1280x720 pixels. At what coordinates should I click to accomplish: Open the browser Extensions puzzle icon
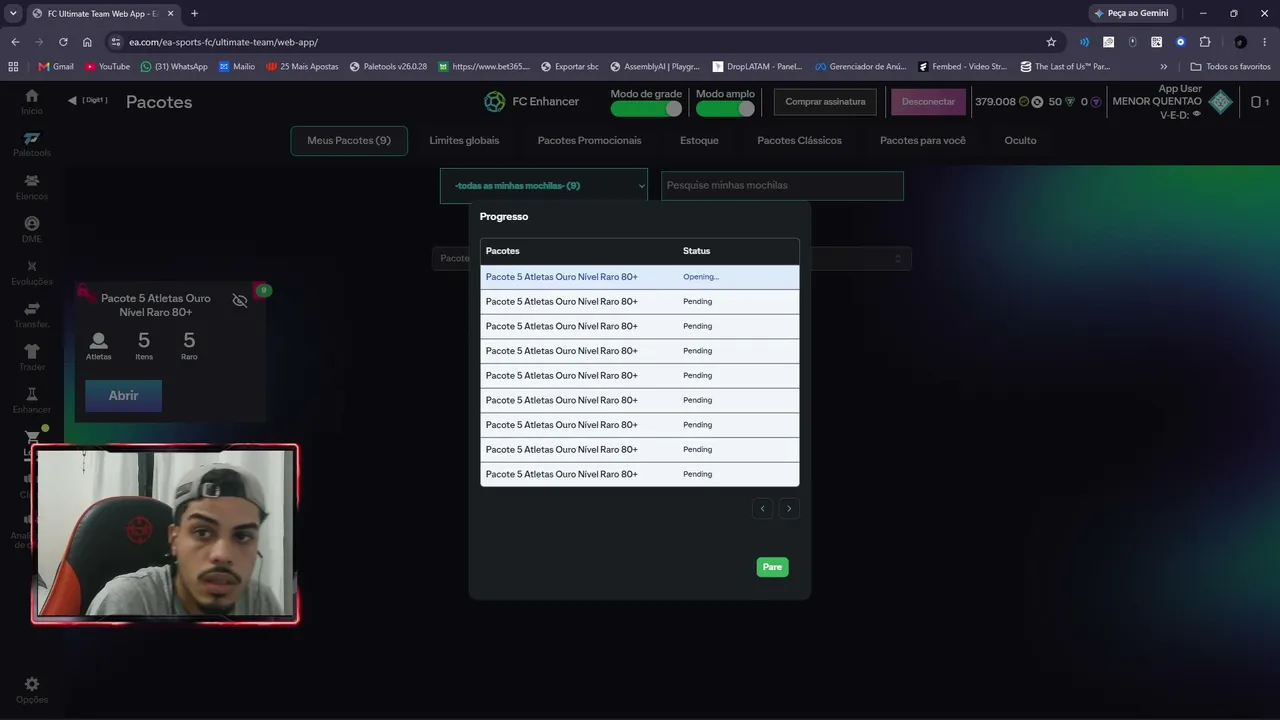[1205, 42]
